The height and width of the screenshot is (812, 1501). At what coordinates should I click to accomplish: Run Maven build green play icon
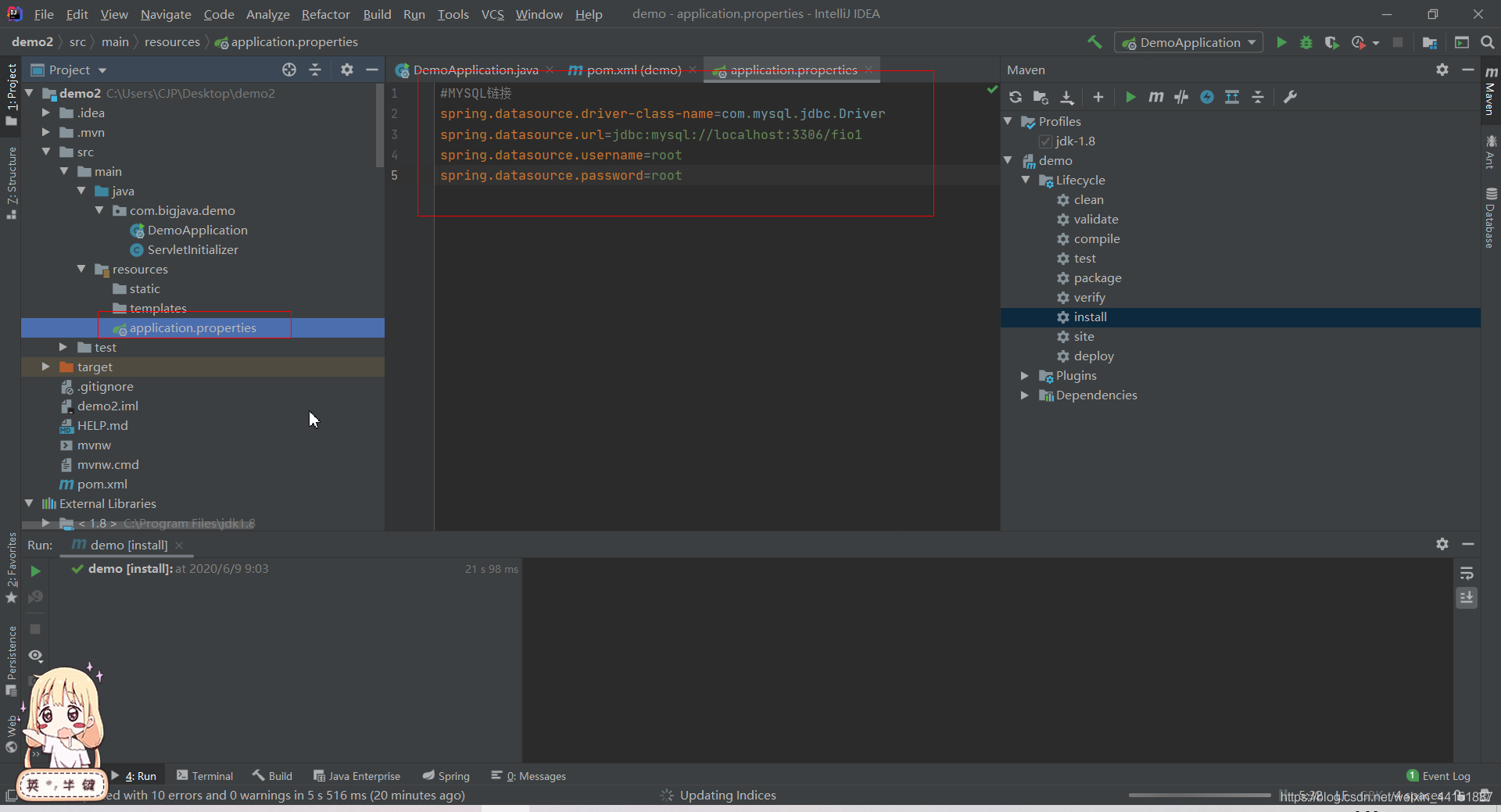click(x=1130, y=97)
